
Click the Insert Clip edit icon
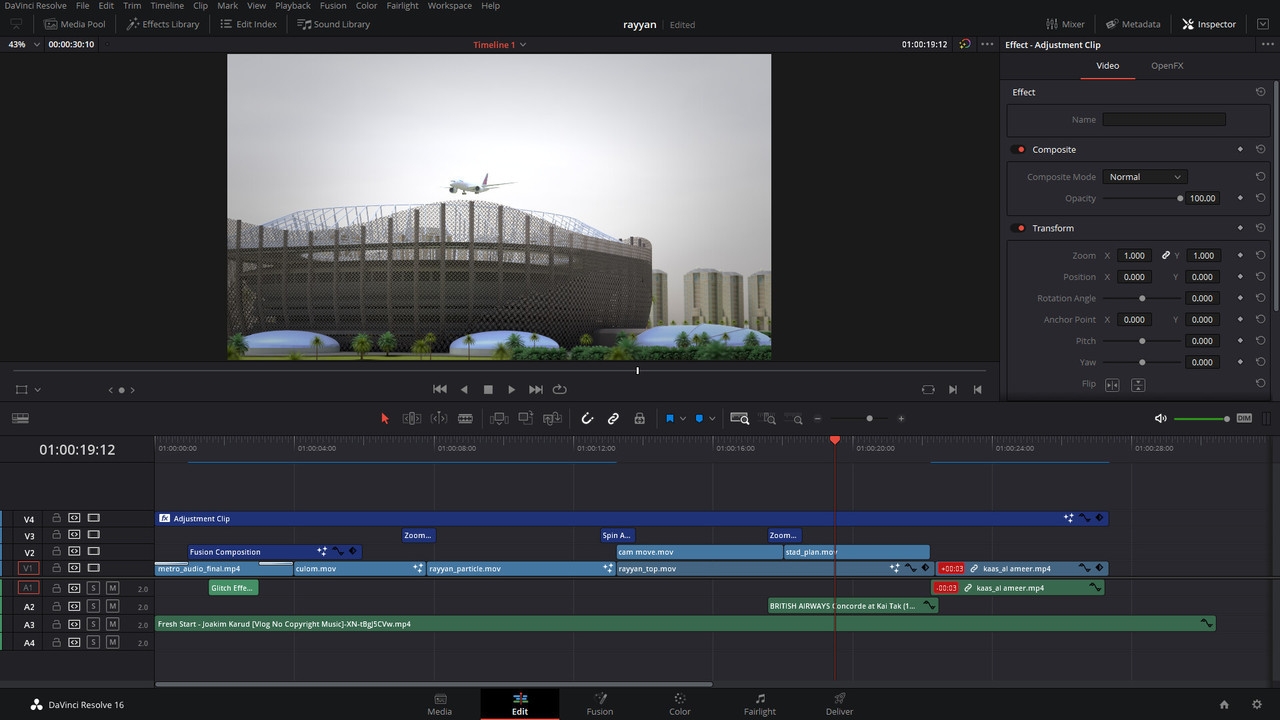tap(499, 419)
